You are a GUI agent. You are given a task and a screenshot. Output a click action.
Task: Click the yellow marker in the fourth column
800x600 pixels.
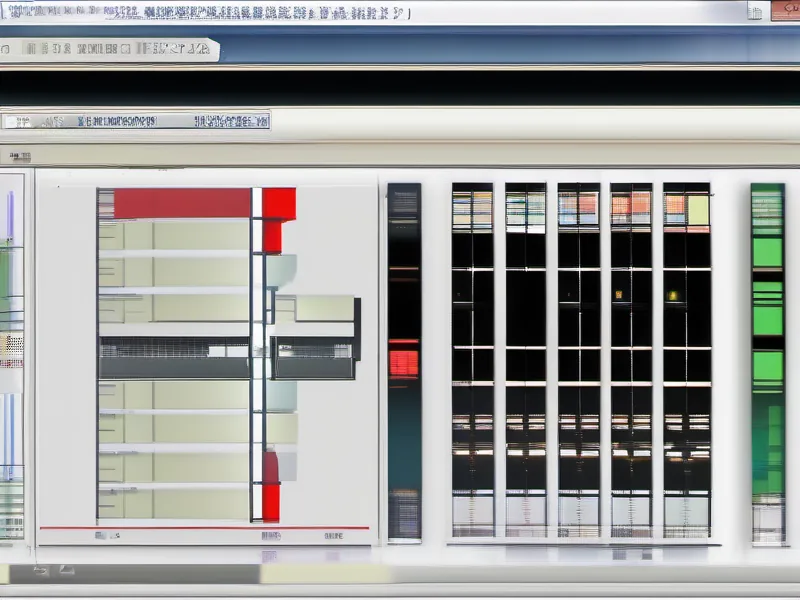pos(619,295)
